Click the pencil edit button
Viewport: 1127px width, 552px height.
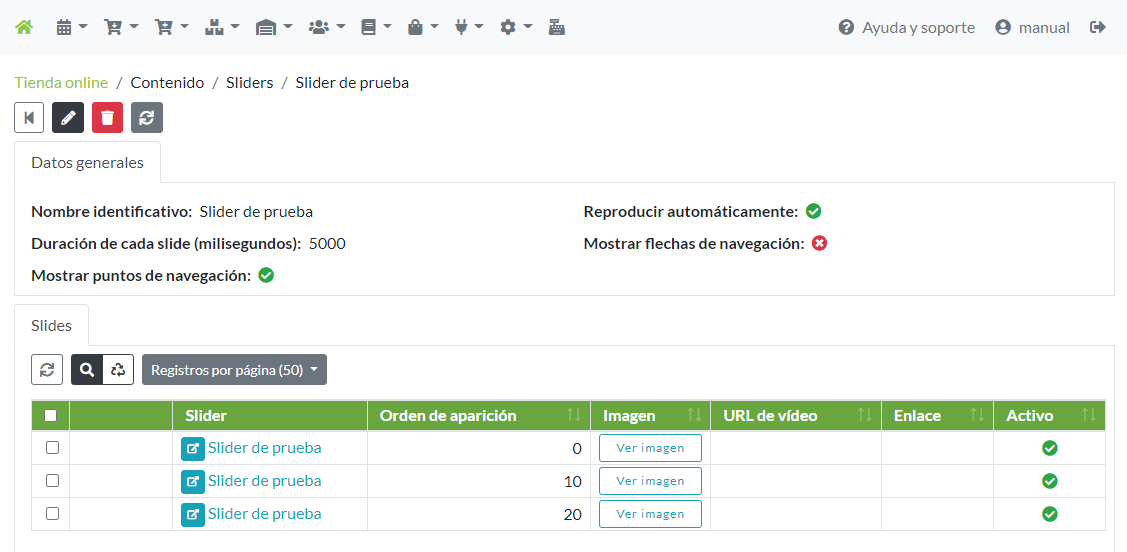pyautogui.click(x=68, y=117)
